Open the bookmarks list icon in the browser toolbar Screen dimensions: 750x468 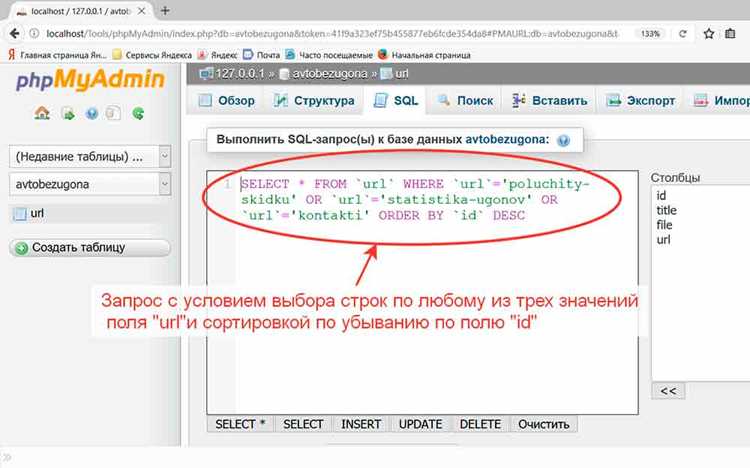point(730,33)
